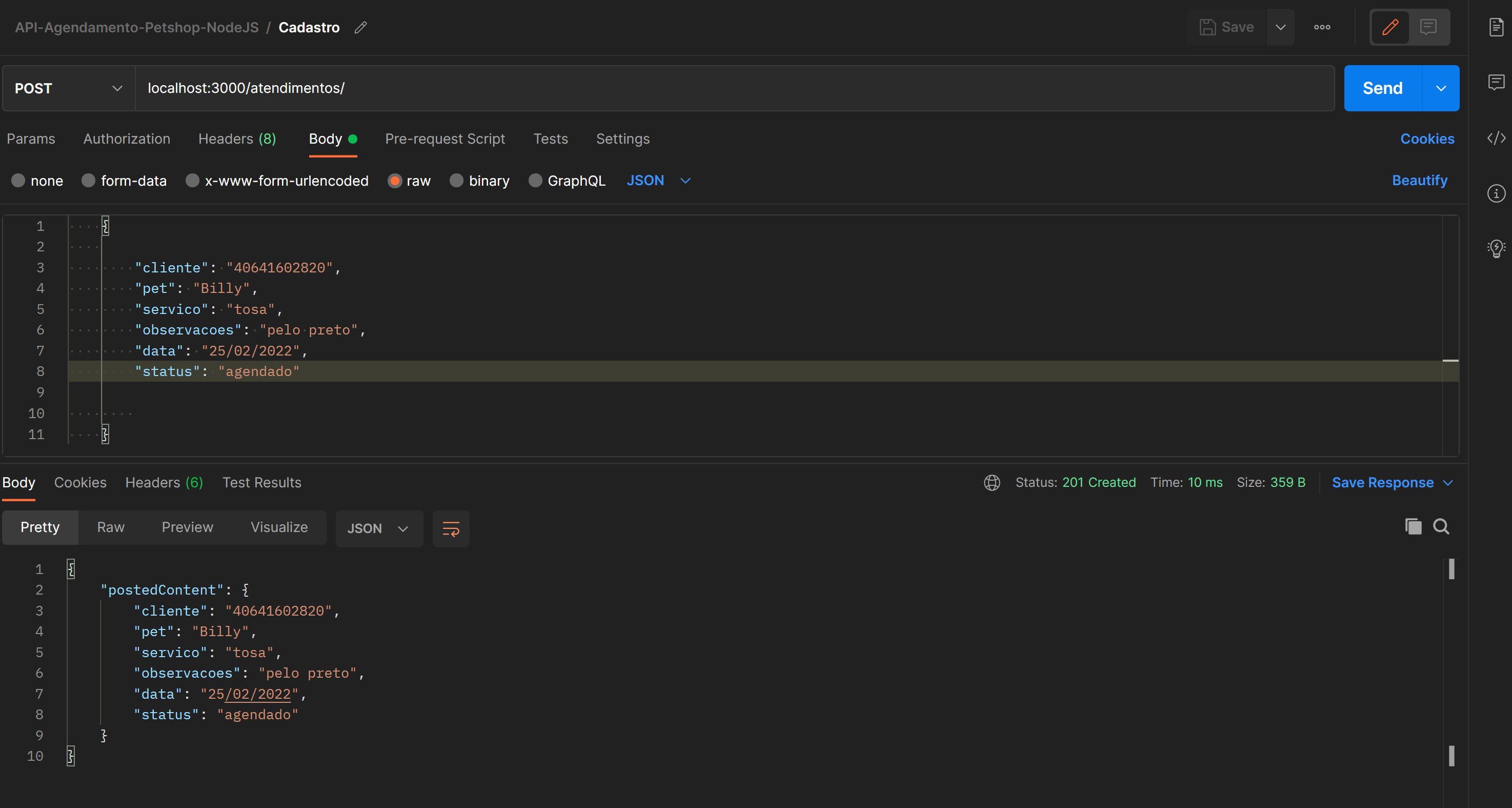This screenshot has width=1512, height=808.
Task: Open the lightbulb related requests icon
Action: (x=1496, y=248)
